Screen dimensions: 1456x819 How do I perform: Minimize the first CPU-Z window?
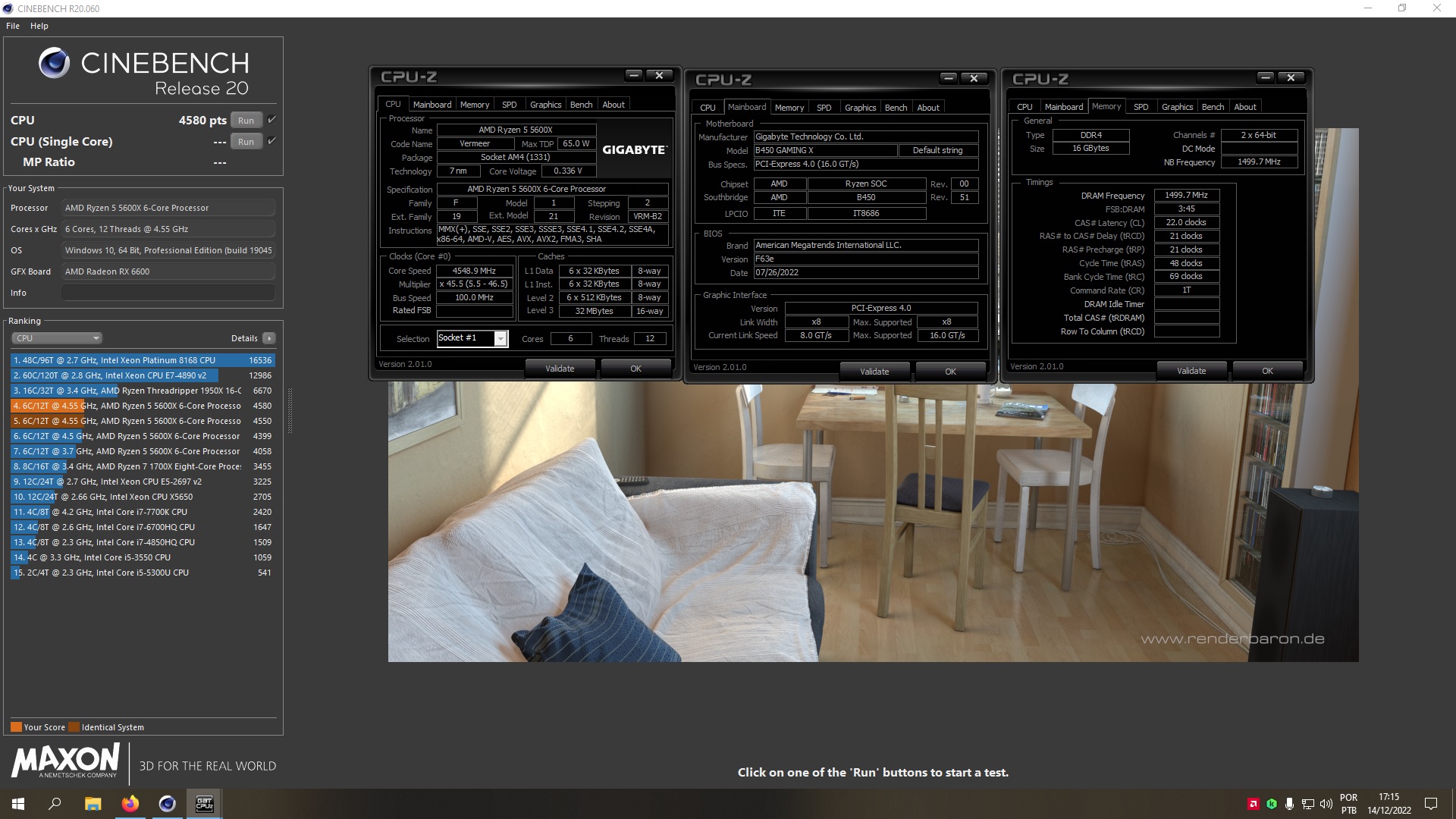tap(634, 75)
